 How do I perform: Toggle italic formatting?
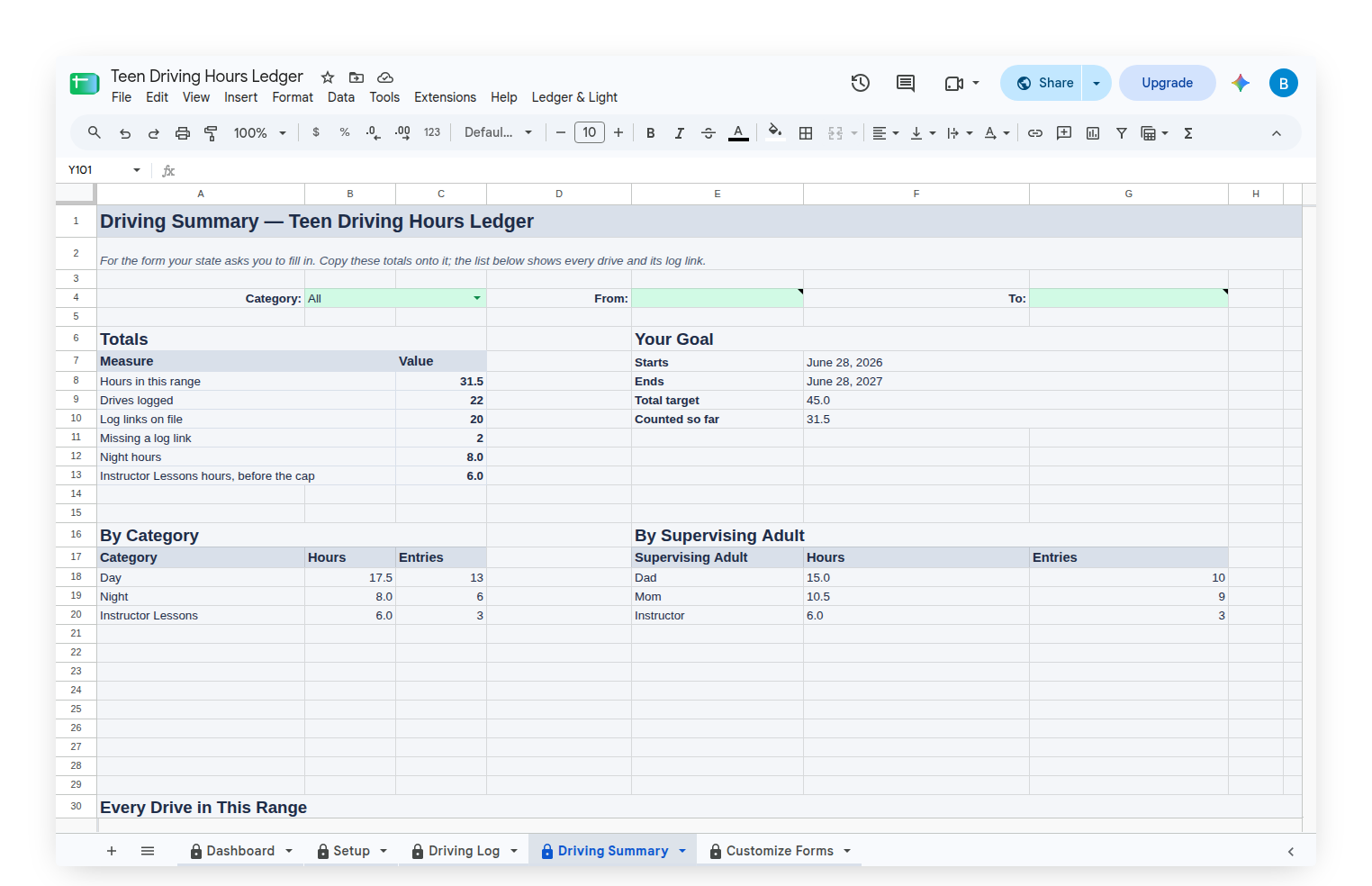(680, 133)
